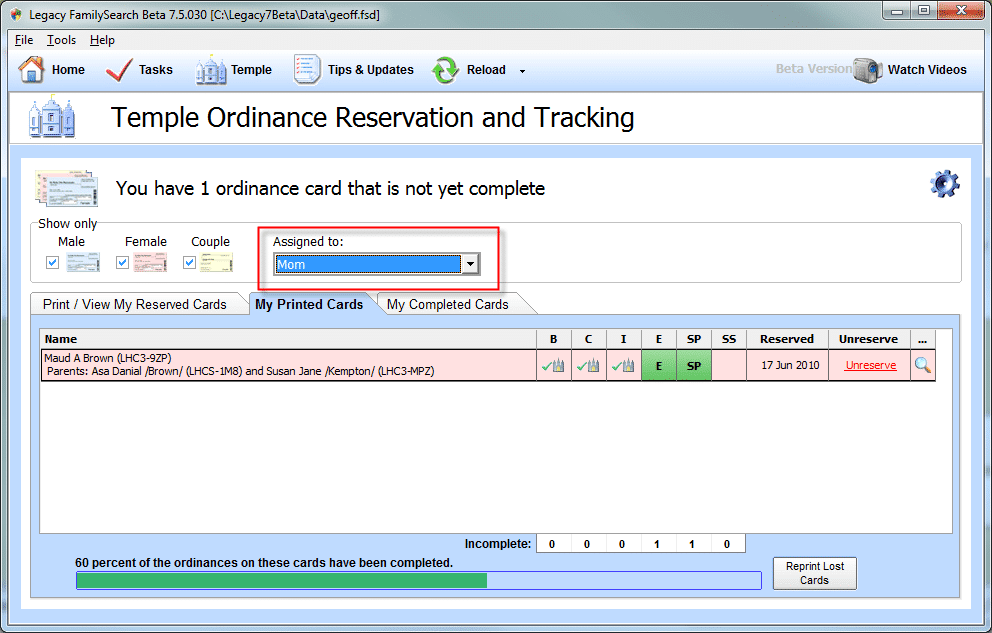Viewport: 992px width, 633px height.
Task: Click the B column header
Action: click(x=554, y=339)
